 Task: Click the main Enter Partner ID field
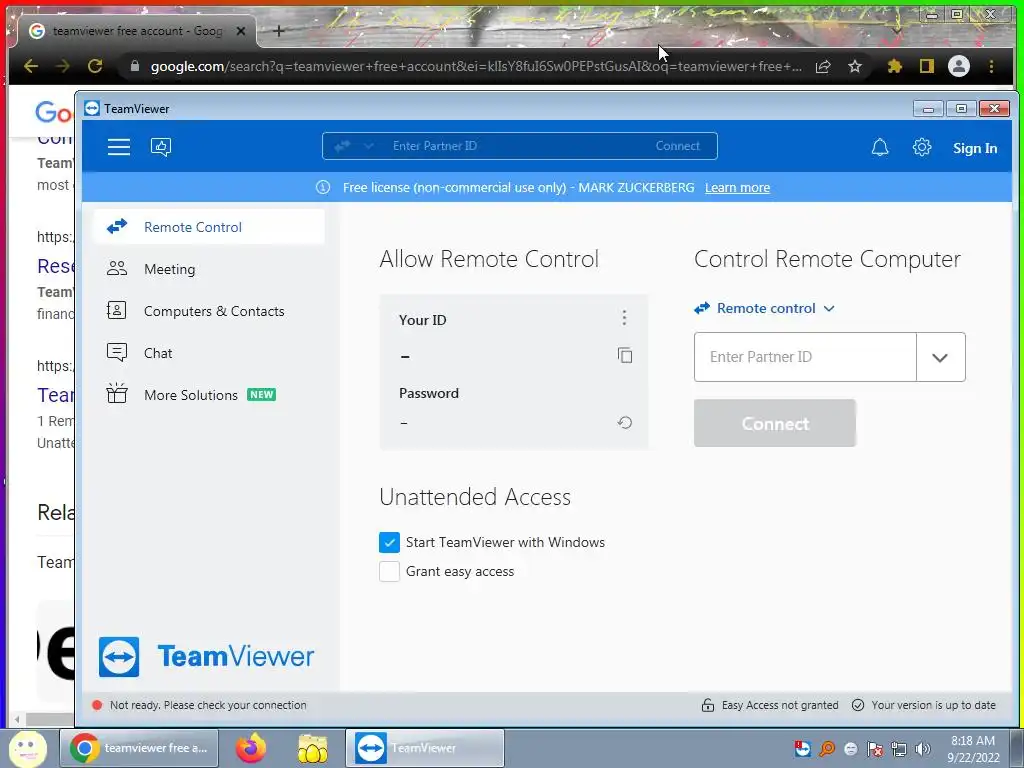805,357
